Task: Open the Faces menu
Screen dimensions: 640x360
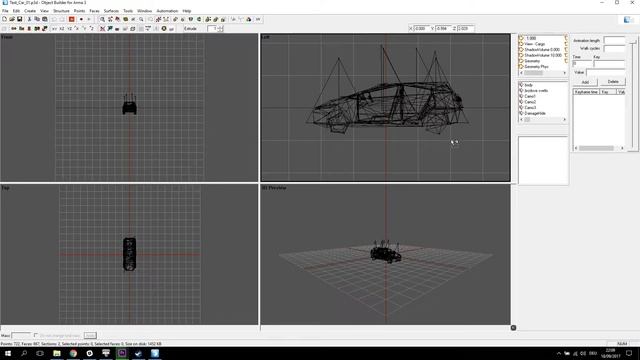Action: click(x=94, y=11)
